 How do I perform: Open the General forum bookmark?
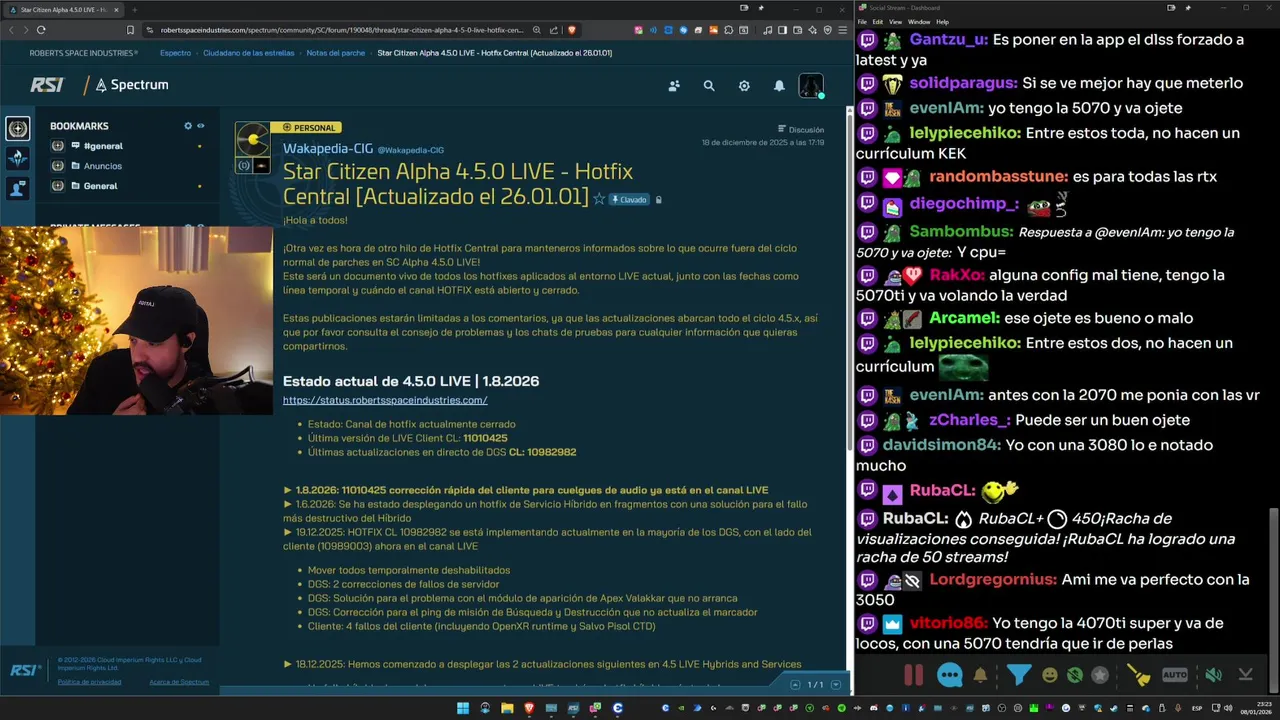(x=100, y=186)
